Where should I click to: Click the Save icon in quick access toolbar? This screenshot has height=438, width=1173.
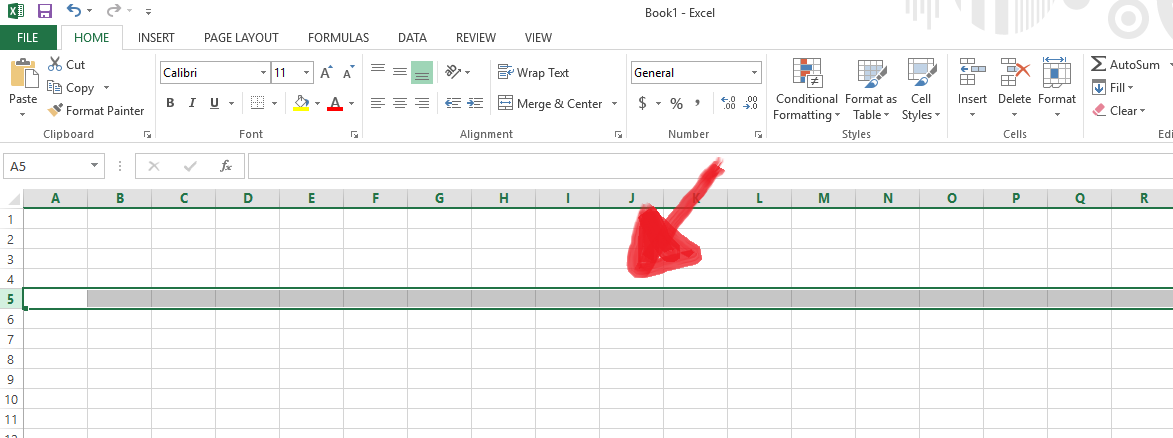pos(45,11)
